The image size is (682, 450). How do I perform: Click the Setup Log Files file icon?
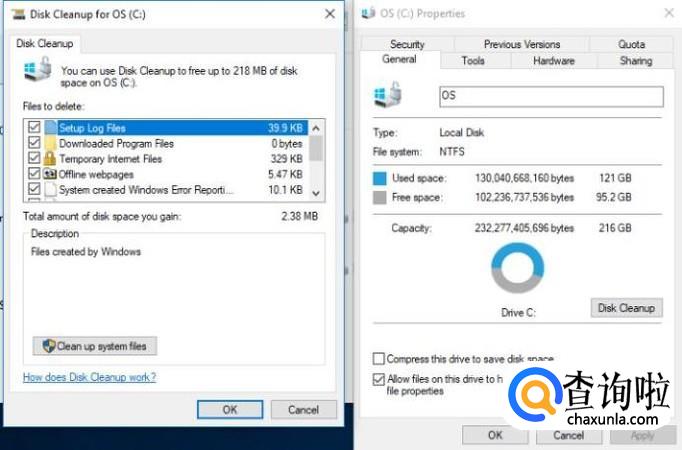[x=50, y=128]
